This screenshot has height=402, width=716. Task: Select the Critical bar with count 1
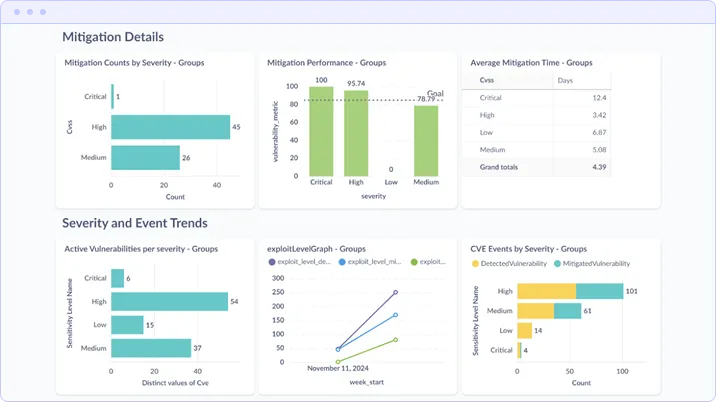[112, 96]
